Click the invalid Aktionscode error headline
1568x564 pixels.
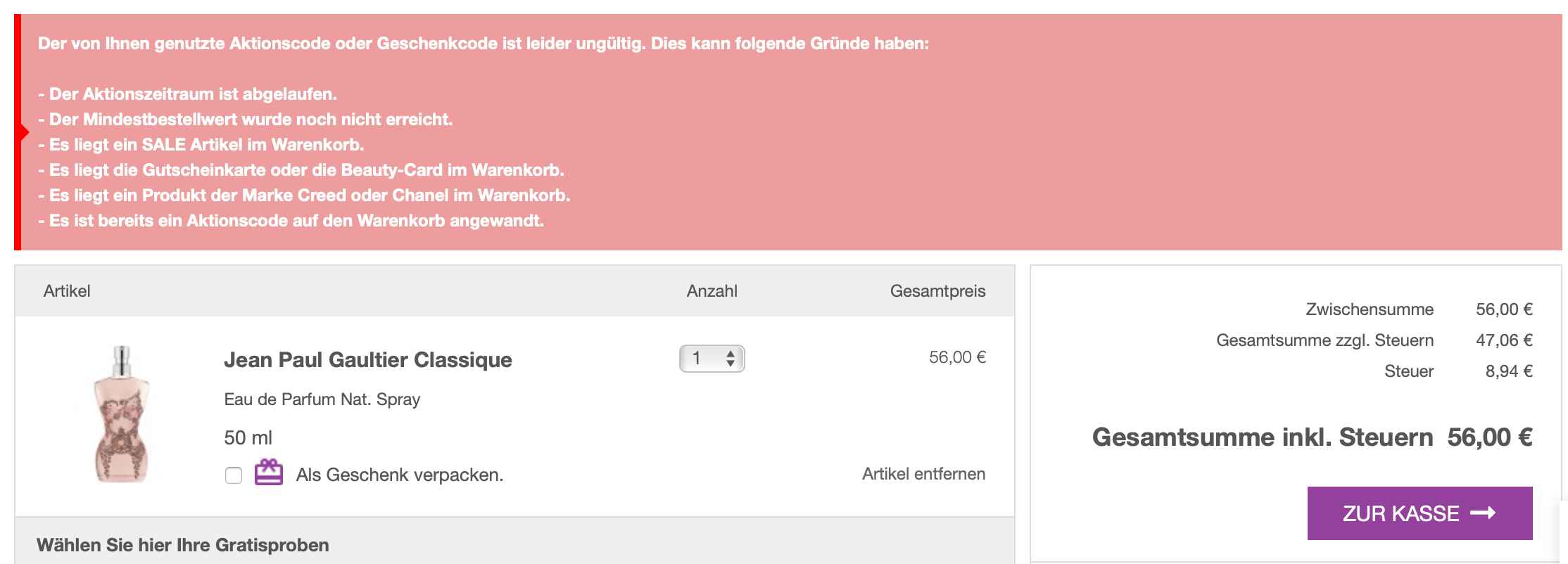coord(483,44)
